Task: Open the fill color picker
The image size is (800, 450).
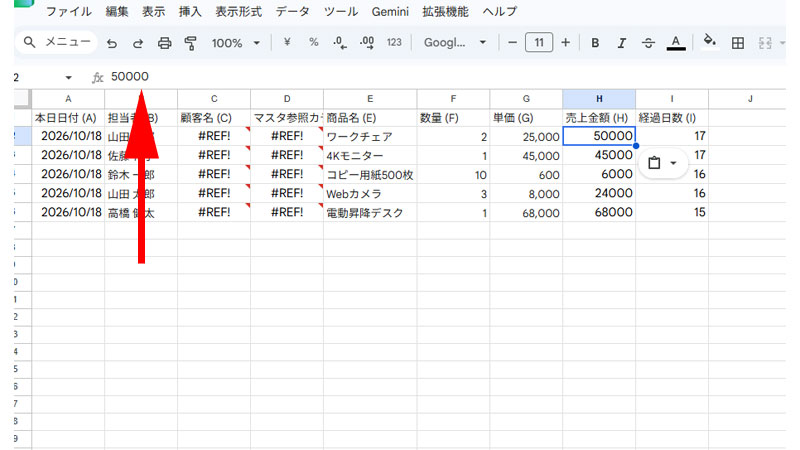Action: (x=710, y=41)
